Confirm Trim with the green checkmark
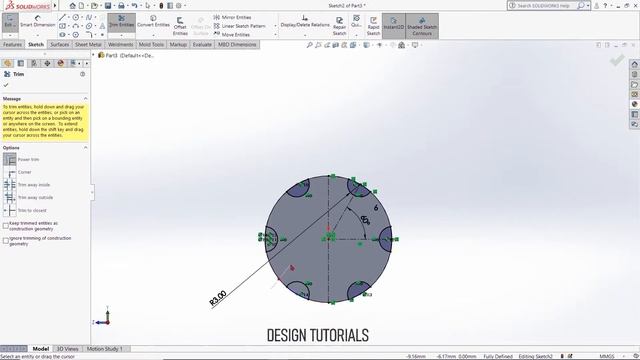640x360 pixels. click(x=6, y=85)
